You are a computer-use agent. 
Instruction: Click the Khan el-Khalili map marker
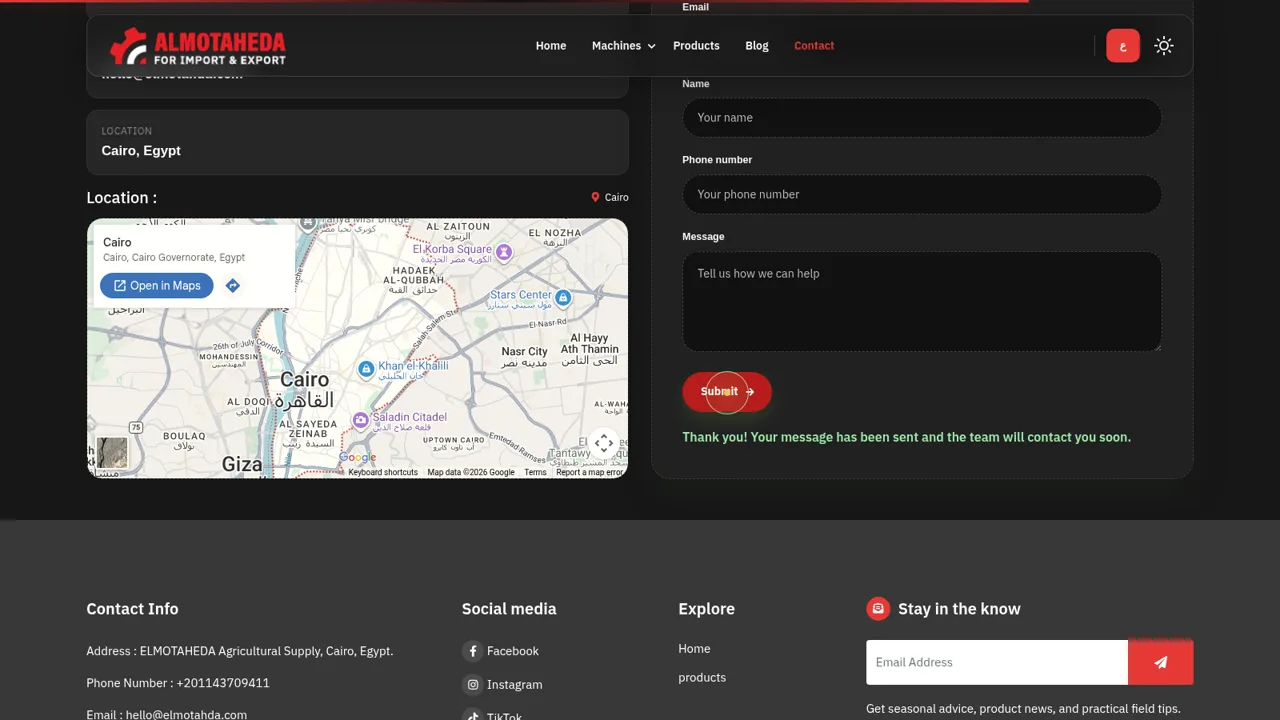[x=366, y=370]
